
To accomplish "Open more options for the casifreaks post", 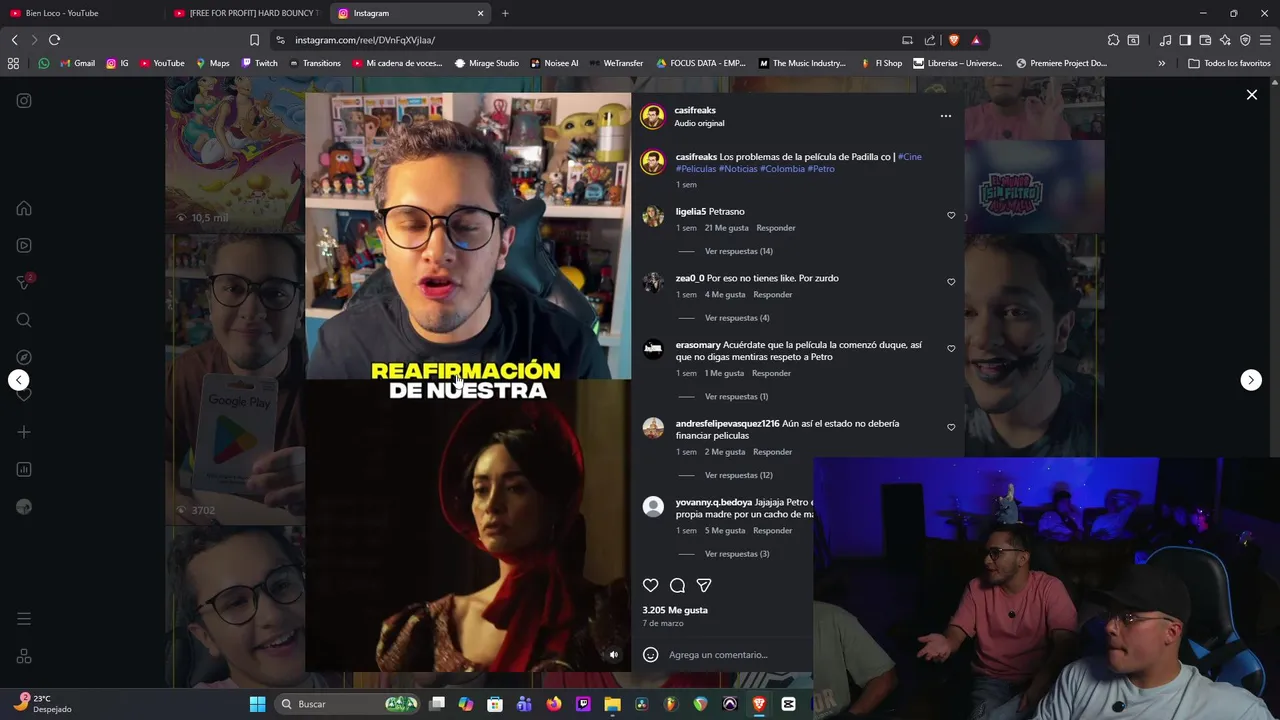I will (x=946, y=116).
